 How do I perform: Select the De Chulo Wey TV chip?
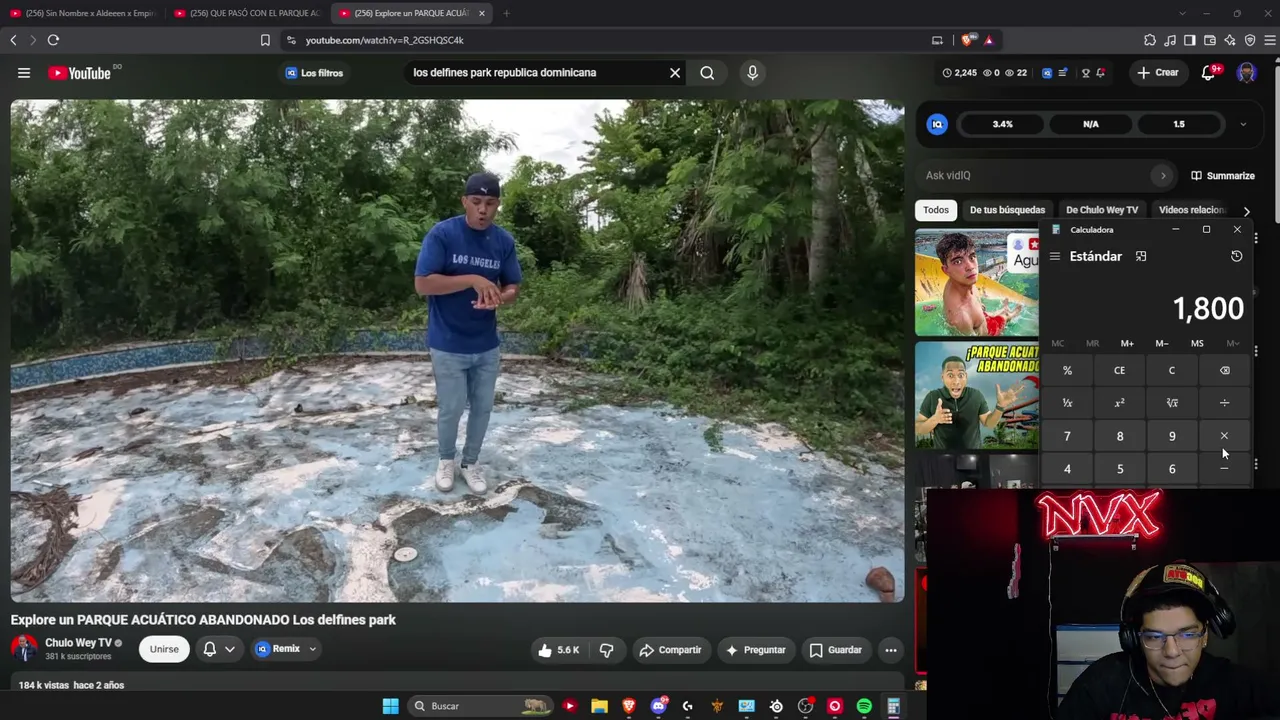1102,210
